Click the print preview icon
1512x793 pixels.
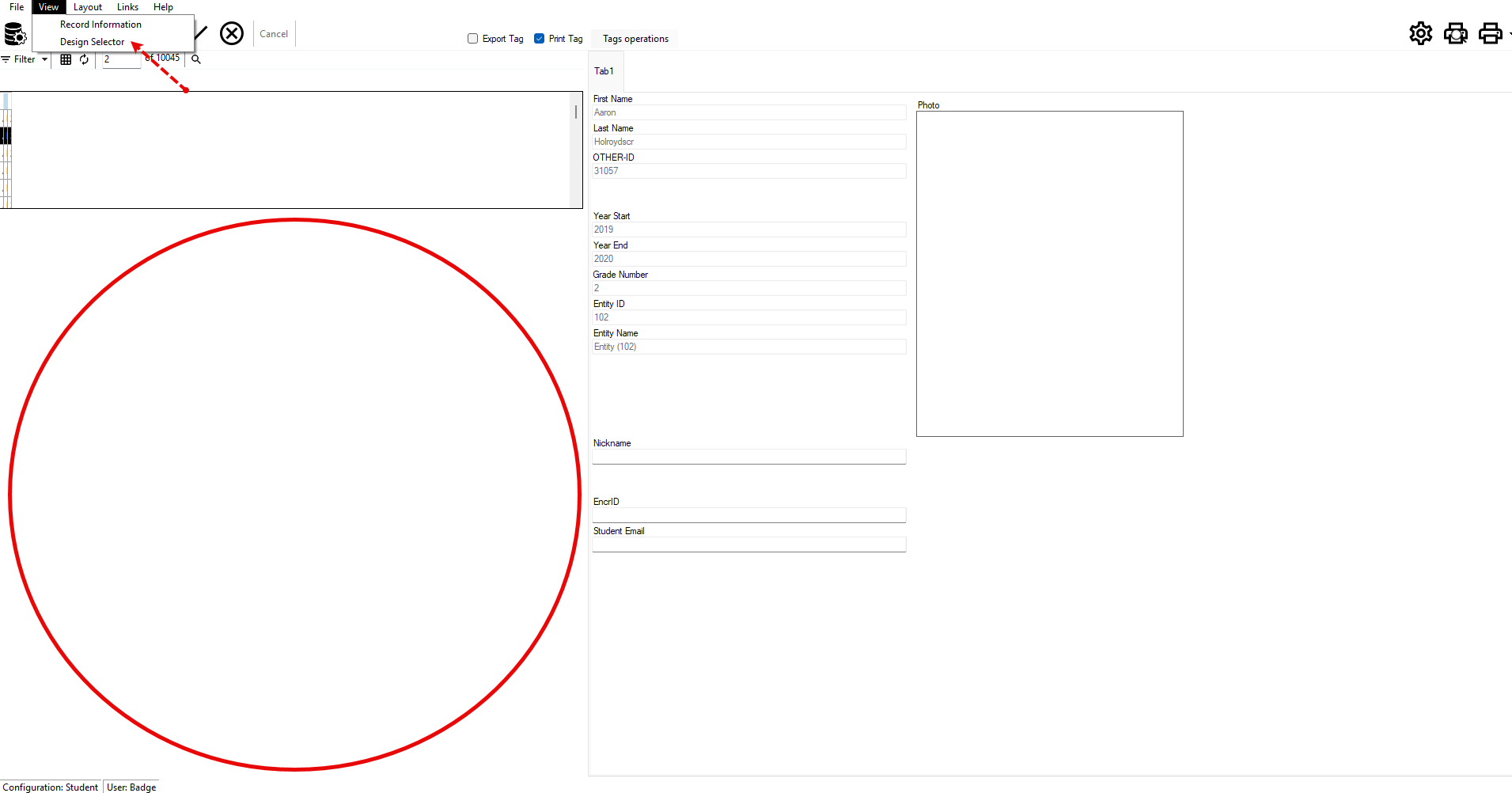pos(1456,33)
